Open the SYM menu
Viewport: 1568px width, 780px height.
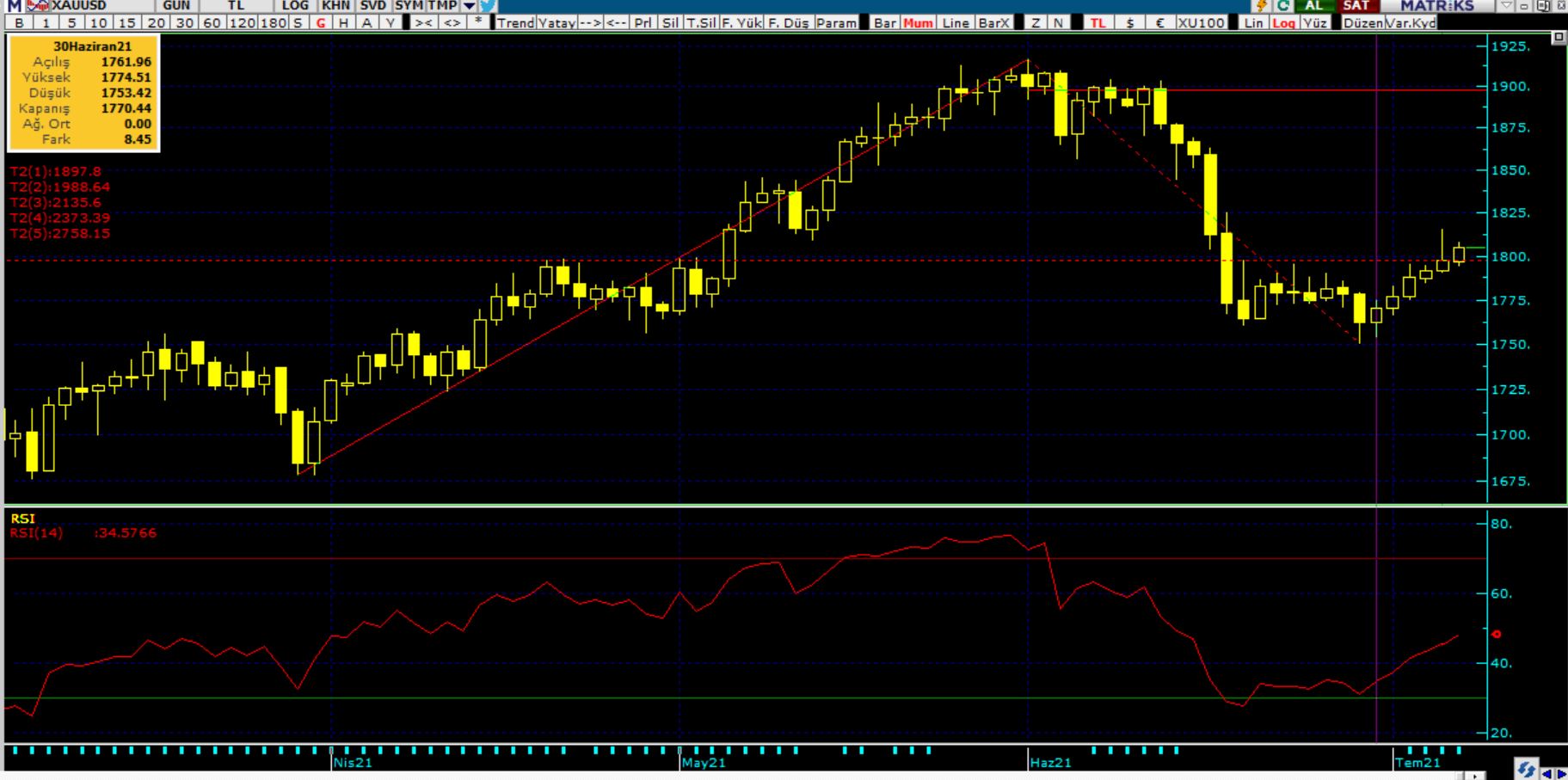coord(409,6)
